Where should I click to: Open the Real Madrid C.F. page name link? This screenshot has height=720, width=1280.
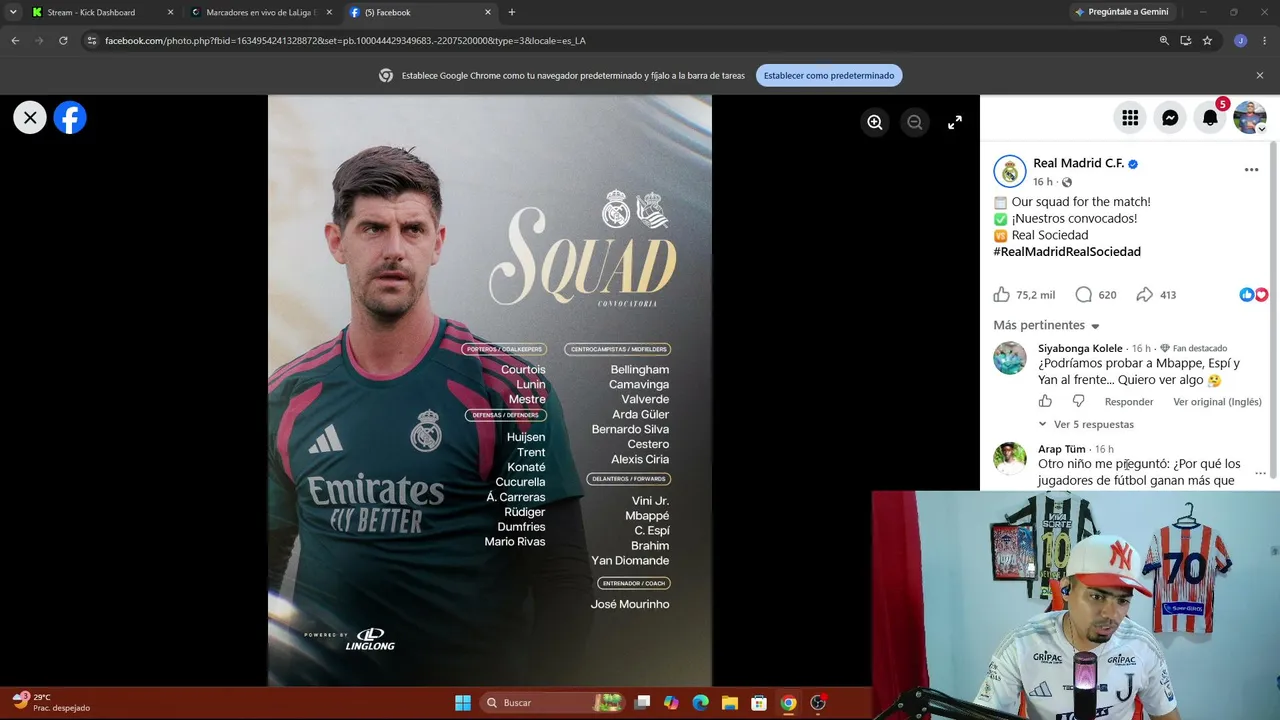point(1078,163)
